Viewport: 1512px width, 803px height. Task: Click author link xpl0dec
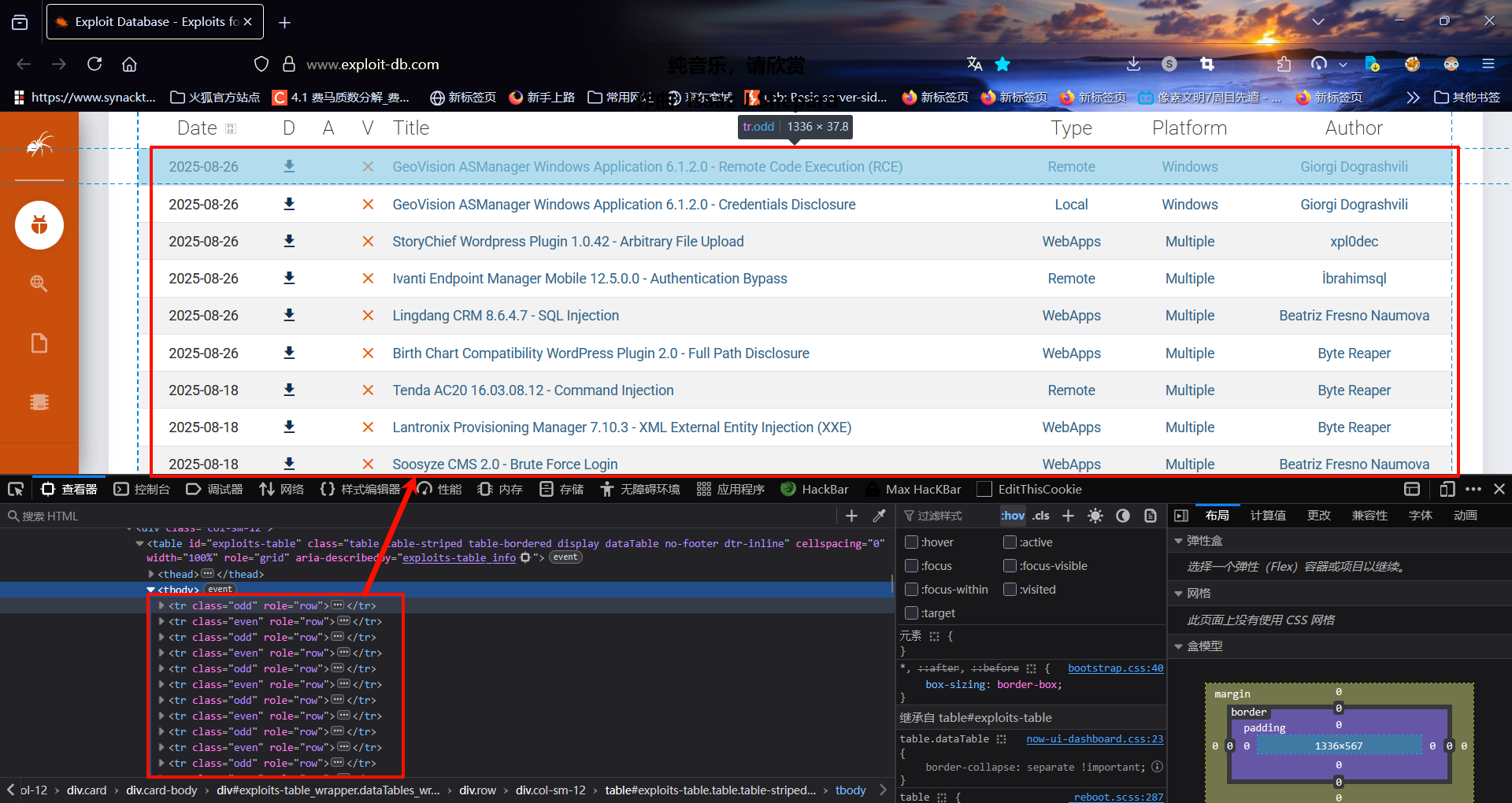(1354, 242)
